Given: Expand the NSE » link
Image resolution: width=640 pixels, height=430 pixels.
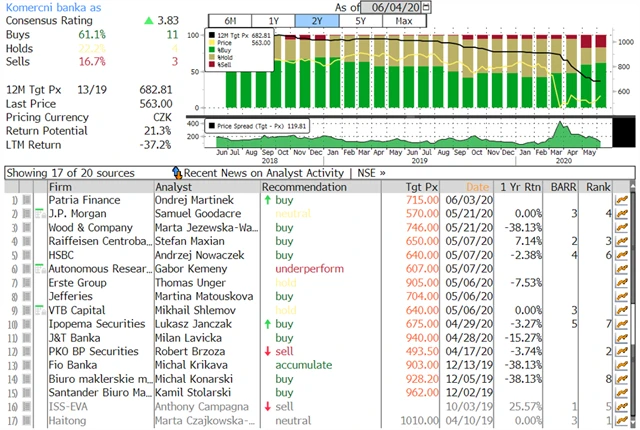Looking at the screenshot, I should (371, 173).
